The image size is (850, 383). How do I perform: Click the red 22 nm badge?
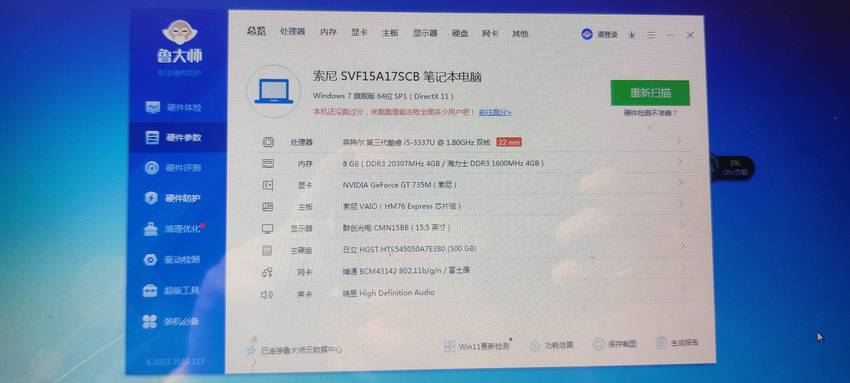pyautogui.click(x=509, y=142)
